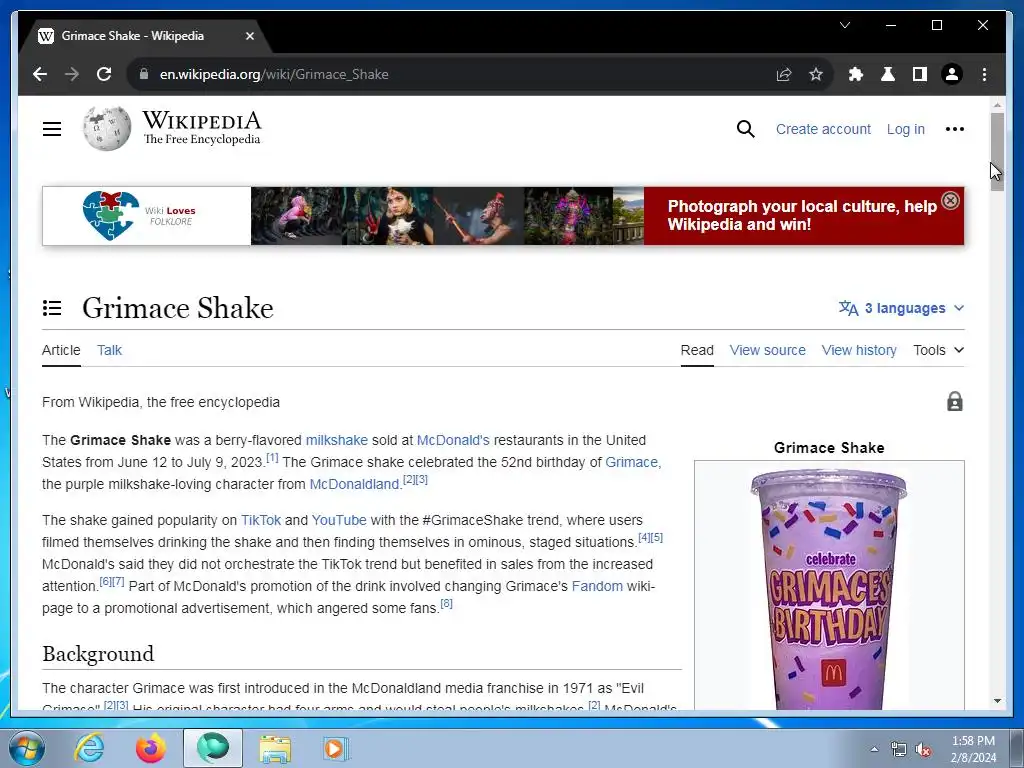The height and width of the screenshot is (768, 1024).
Task: Reload the Grimace Shake page
Action: tap(104, 74)
